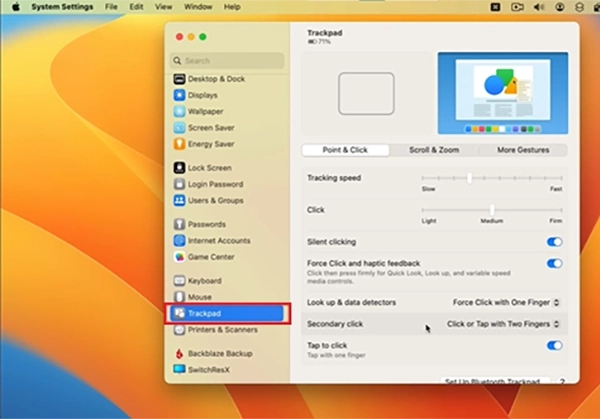Click the Users & Groups icon
Viewport: 600px width, 419px height.
[179, 201]
